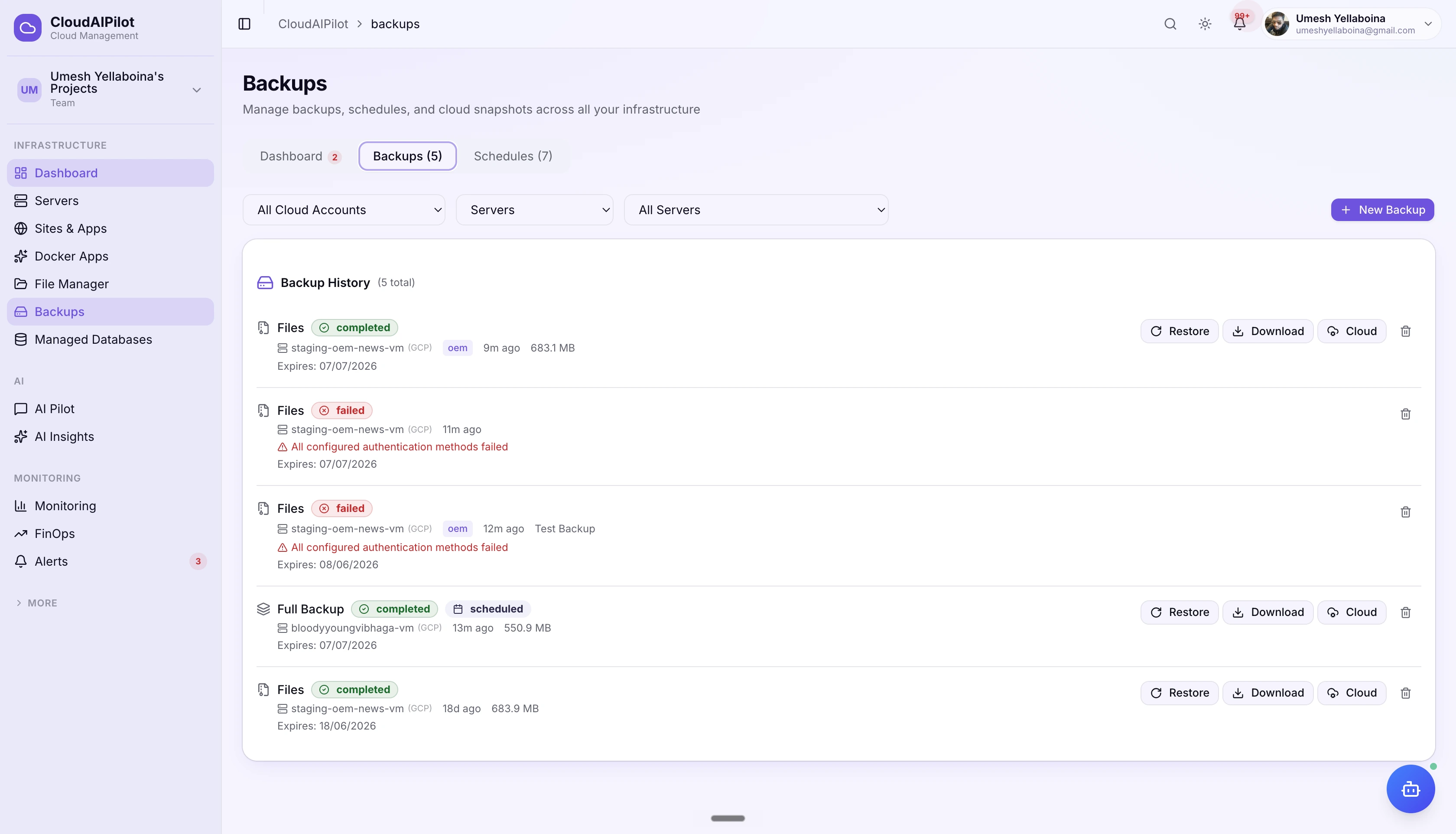Viewport: 1456px width, 834px height.
Task: Click bloodyyoungvibhaga-vm server name
Action: (352, 629)
